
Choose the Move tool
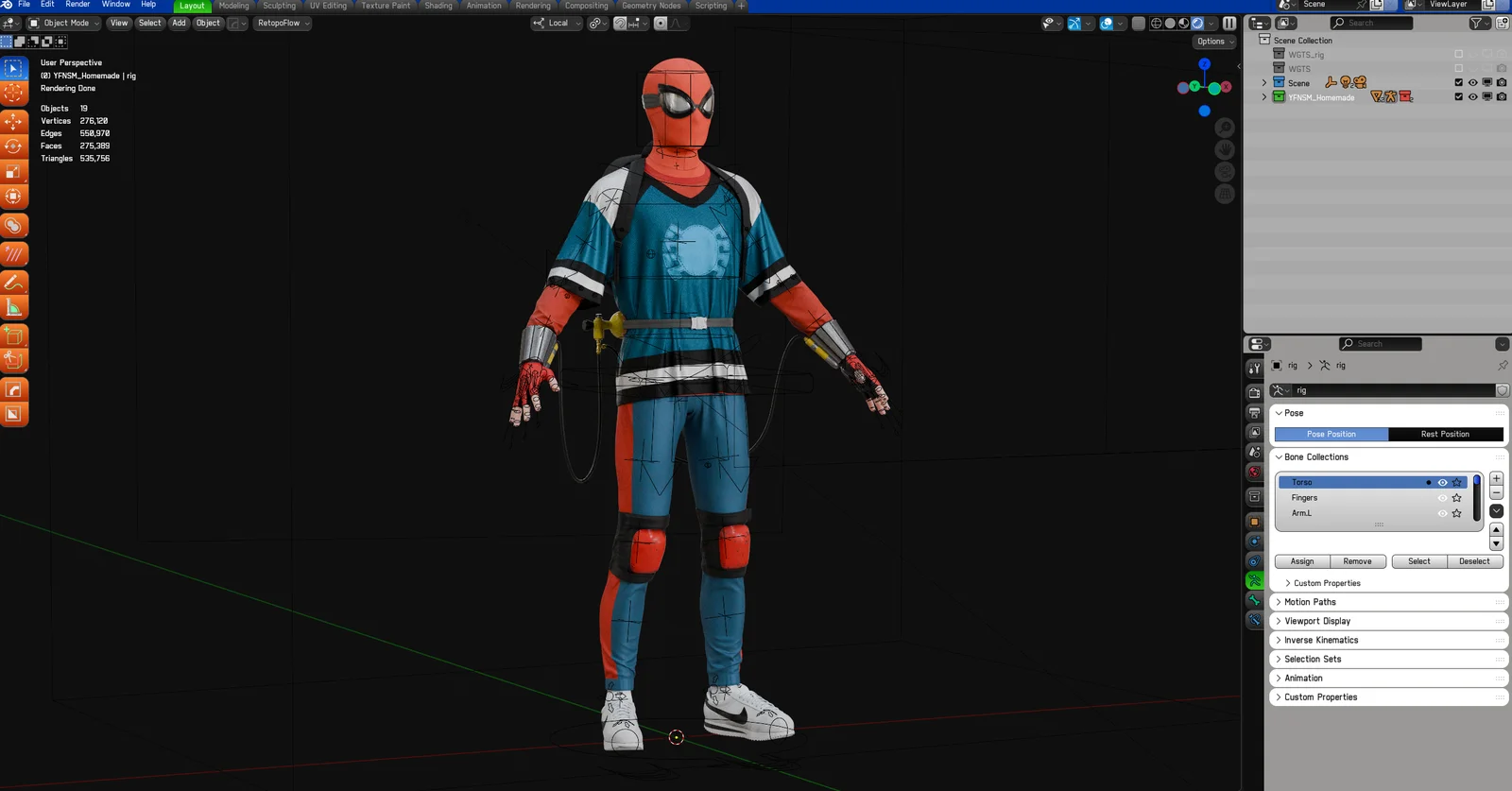[x=13, y=122]
